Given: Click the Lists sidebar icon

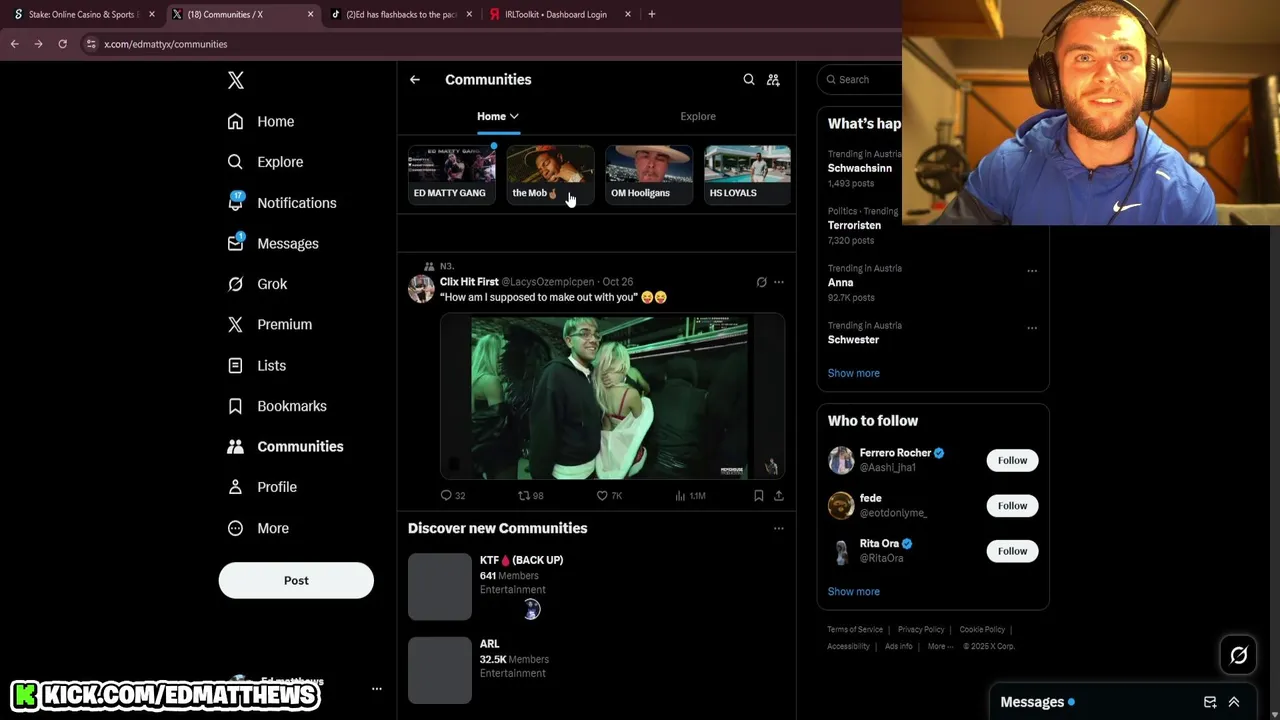Looking at the screenshot, I should [x=235, y=365].
